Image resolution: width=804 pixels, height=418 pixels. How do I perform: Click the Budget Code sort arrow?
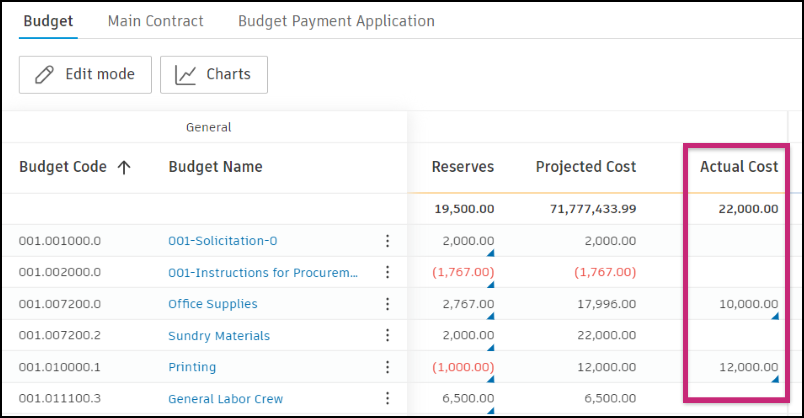click(124, 168)
